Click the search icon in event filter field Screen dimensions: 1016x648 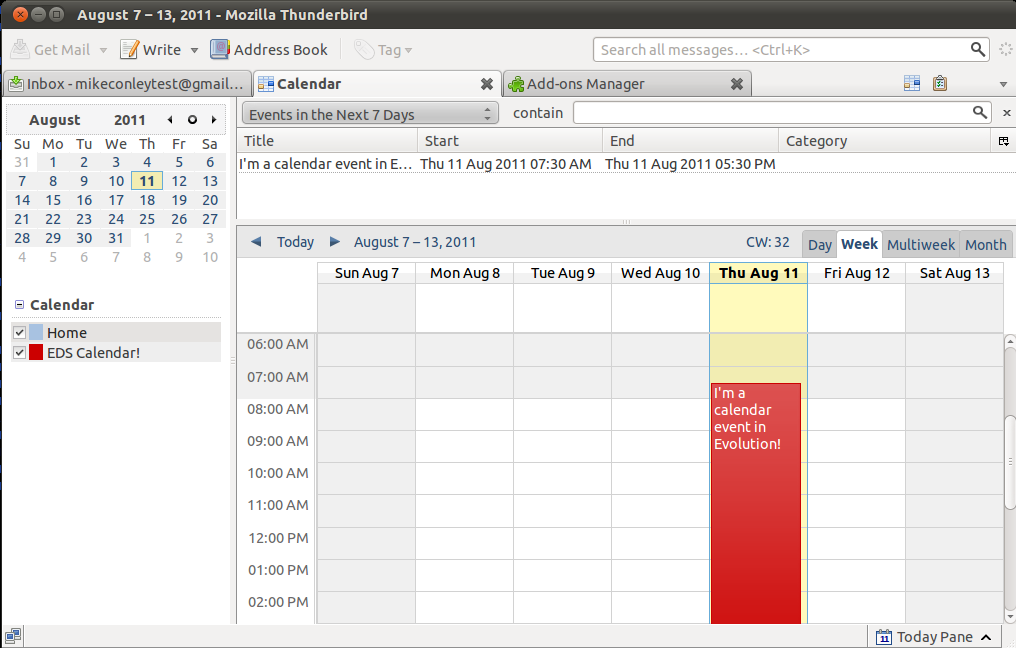click(x=980, y=113)
